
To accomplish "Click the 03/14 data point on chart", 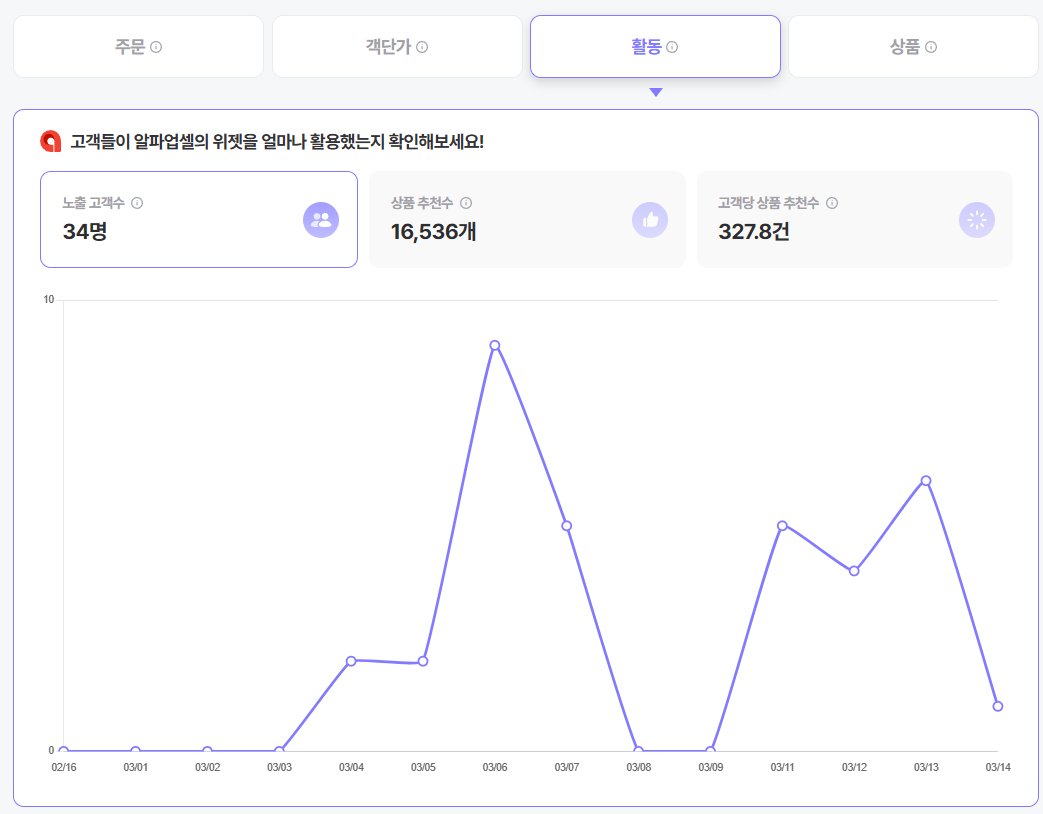I will tap(997, 706).
